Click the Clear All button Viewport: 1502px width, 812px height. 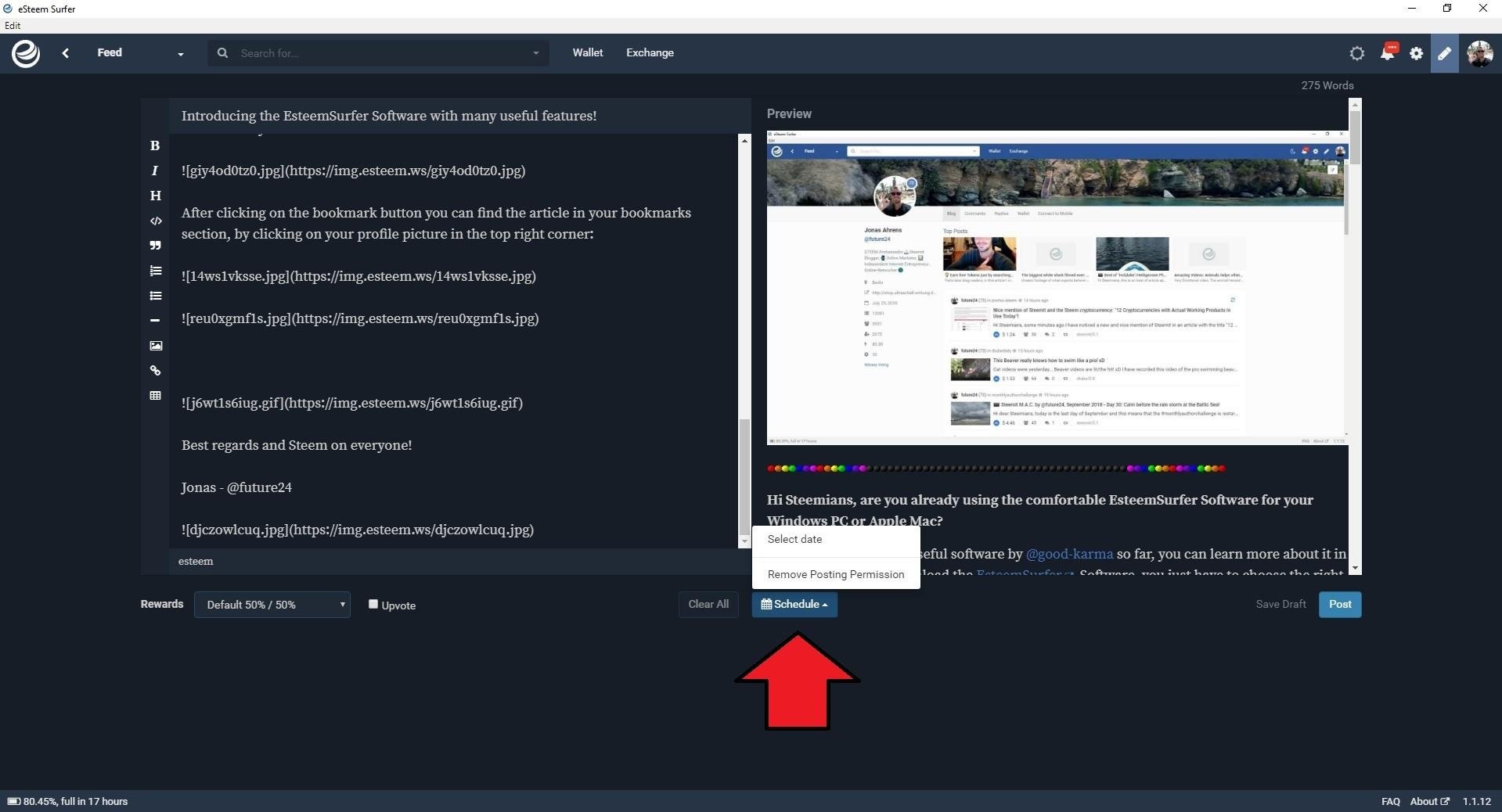pos(708,604)
